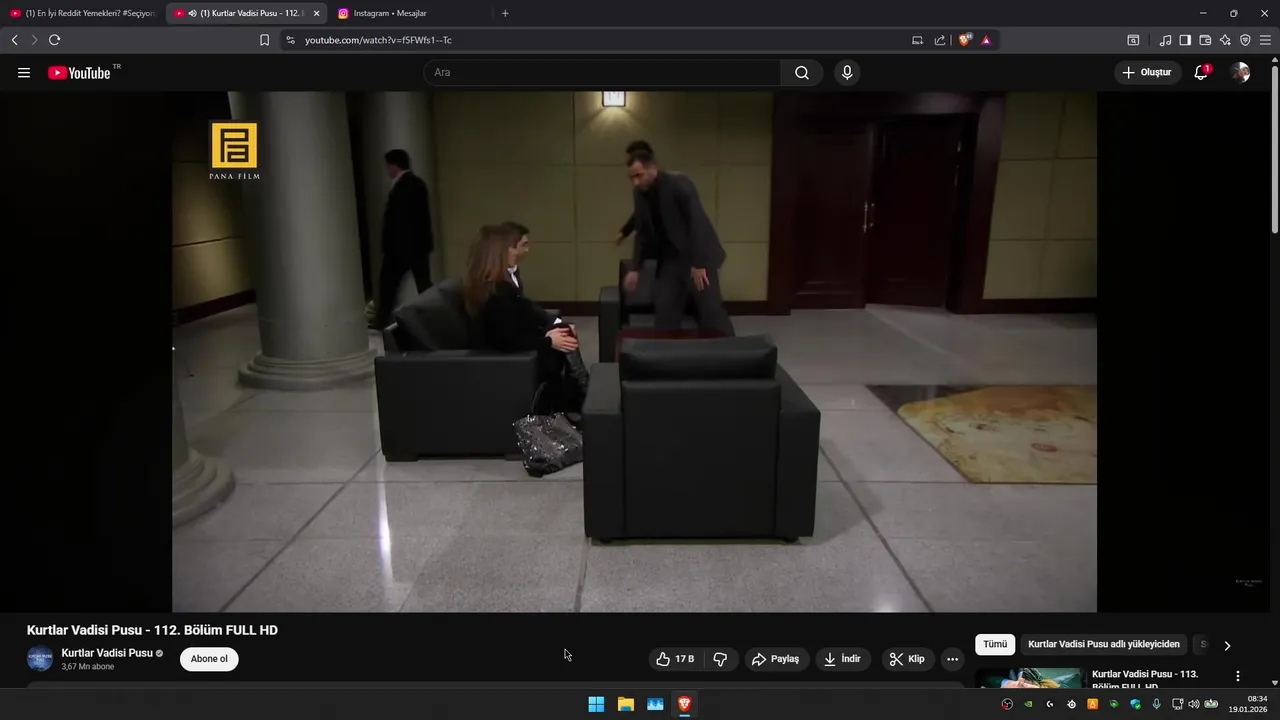
Task: Open the NVIDIA tray icon
Action: [1028, 704]
